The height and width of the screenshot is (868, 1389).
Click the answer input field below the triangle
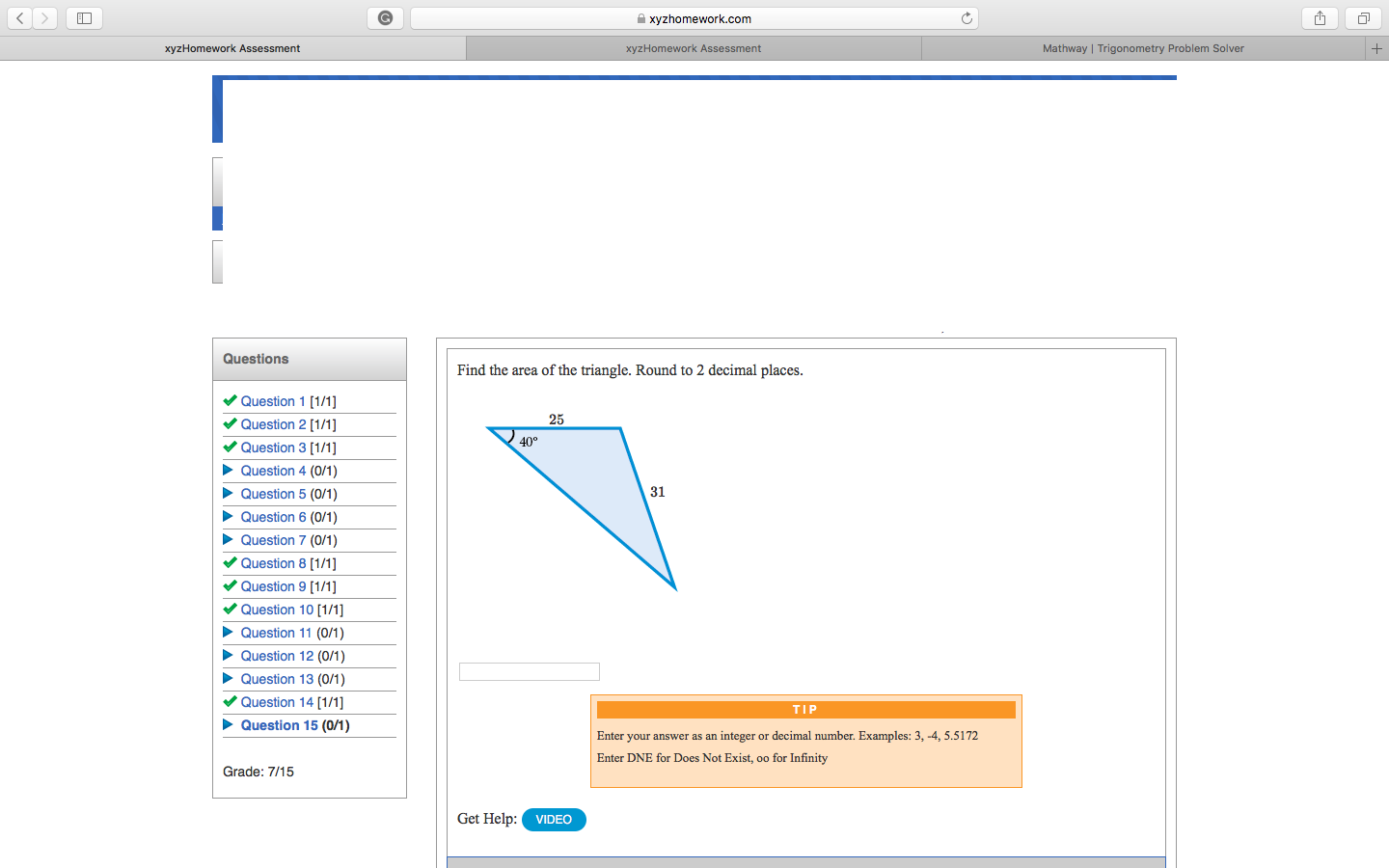529,670
